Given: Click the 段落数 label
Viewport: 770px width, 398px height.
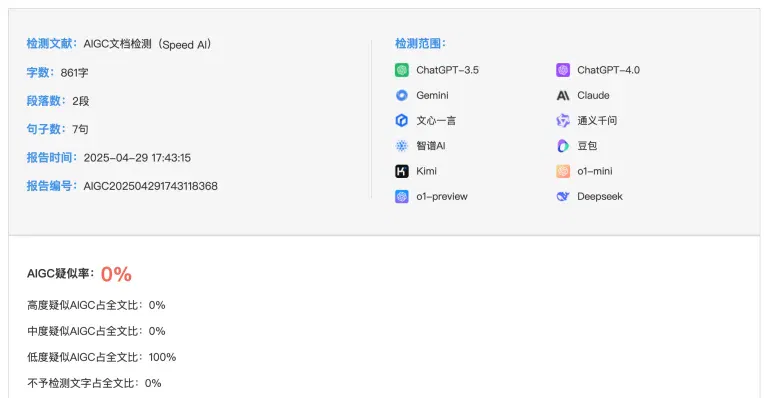Looking at the screenshot, I should pos(46,101).
